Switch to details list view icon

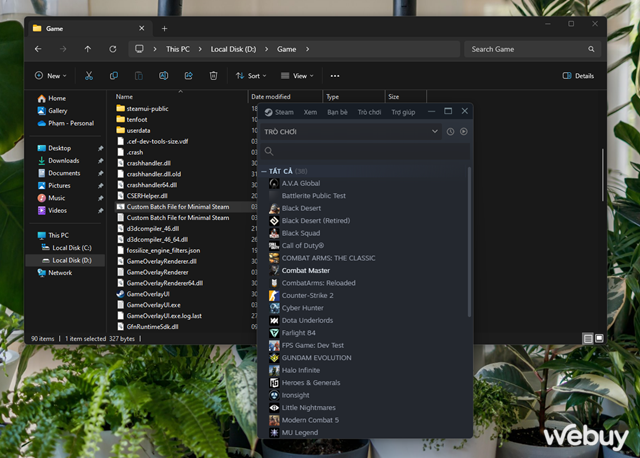(x=588, y=338)
